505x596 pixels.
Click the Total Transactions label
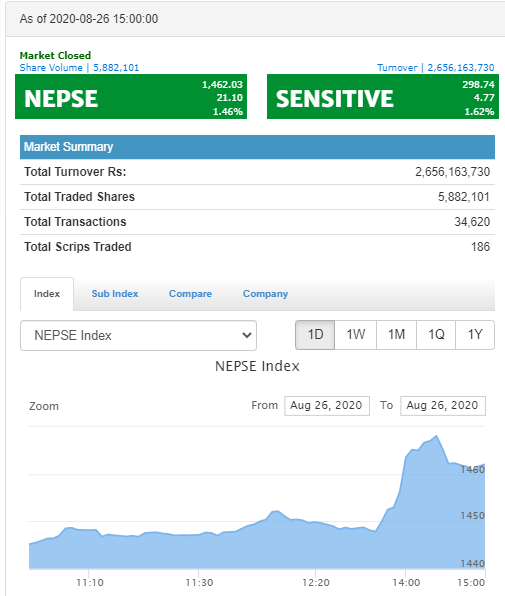coord(75,222)
